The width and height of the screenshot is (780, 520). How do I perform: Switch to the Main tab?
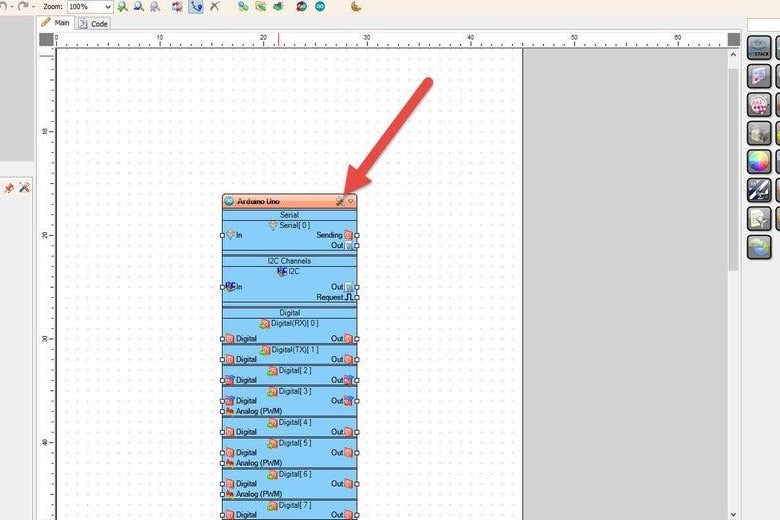click(56, 23)
